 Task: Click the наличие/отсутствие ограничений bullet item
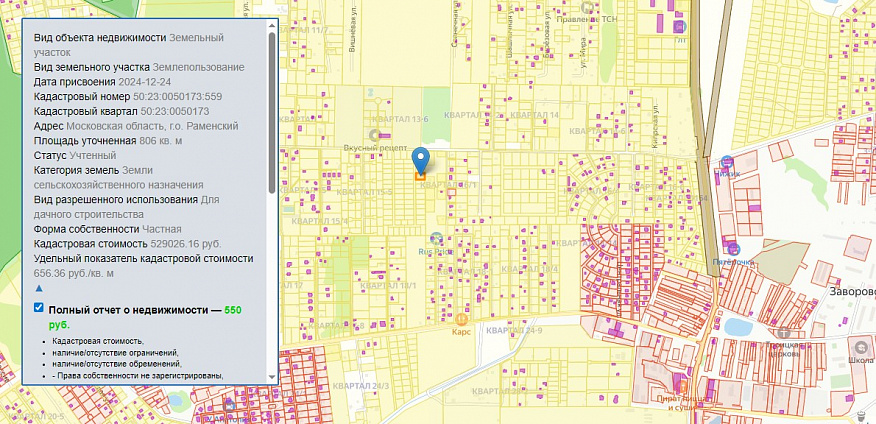(116, 352)
